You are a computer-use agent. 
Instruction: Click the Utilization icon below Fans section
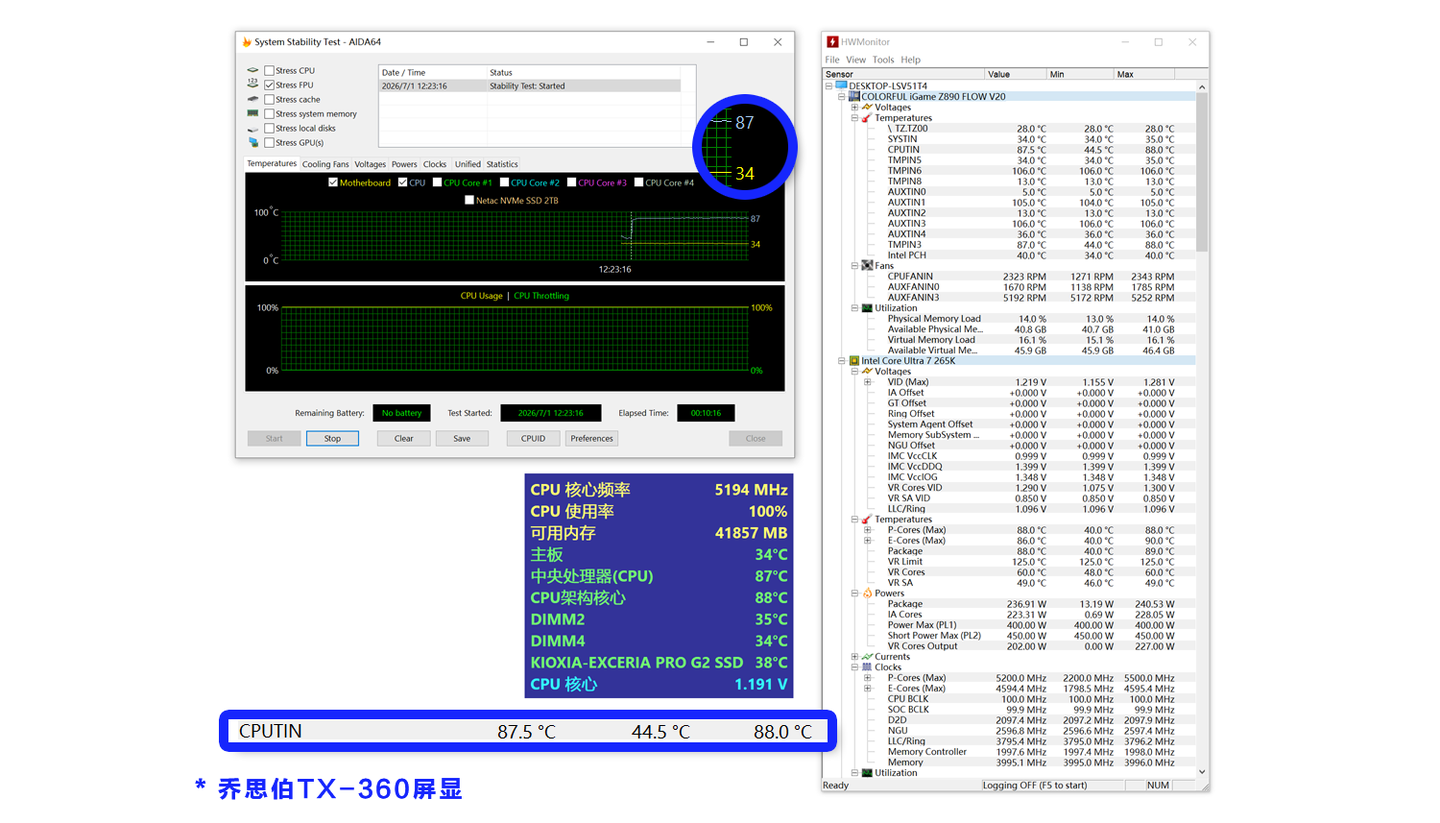(x=867, y=308)
